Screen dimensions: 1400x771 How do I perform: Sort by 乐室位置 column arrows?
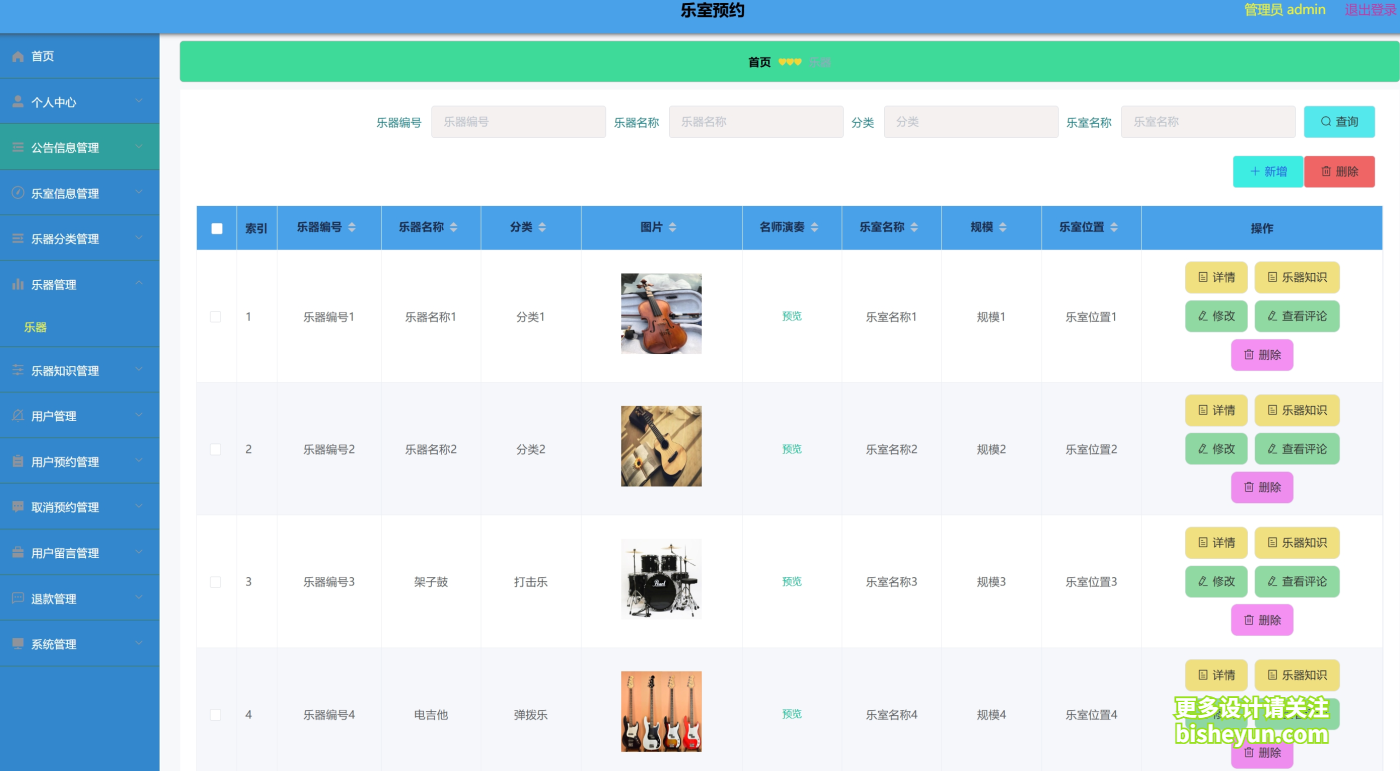(1114, 228)
